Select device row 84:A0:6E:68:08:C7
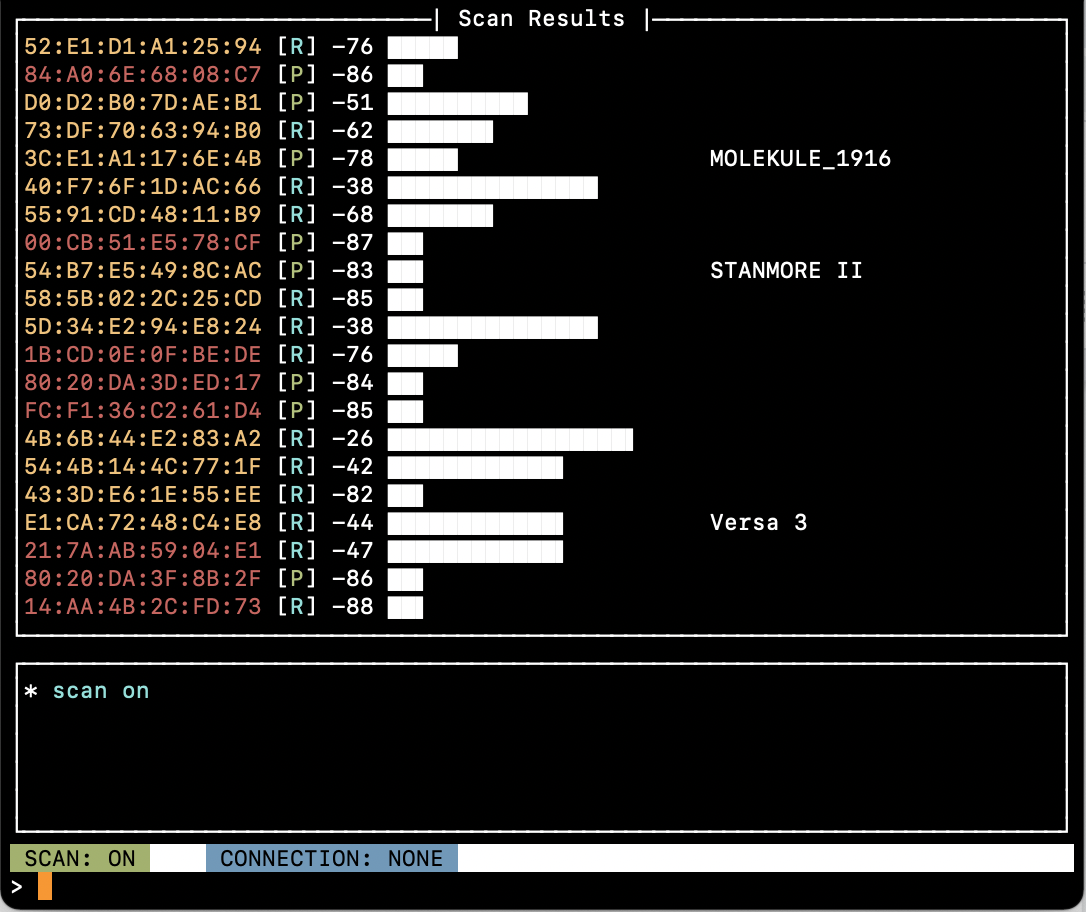 coord(142,74)
